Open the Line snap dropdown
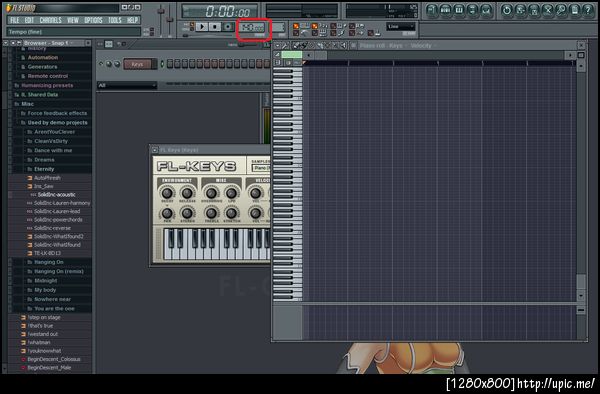Screen dimensions: 600x394 tap(401, 26)
